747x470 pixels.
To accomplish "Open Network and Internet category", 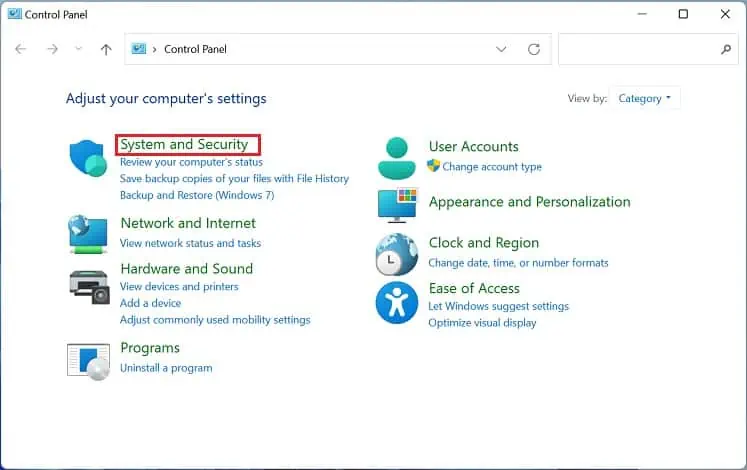I will click(188, 223).
